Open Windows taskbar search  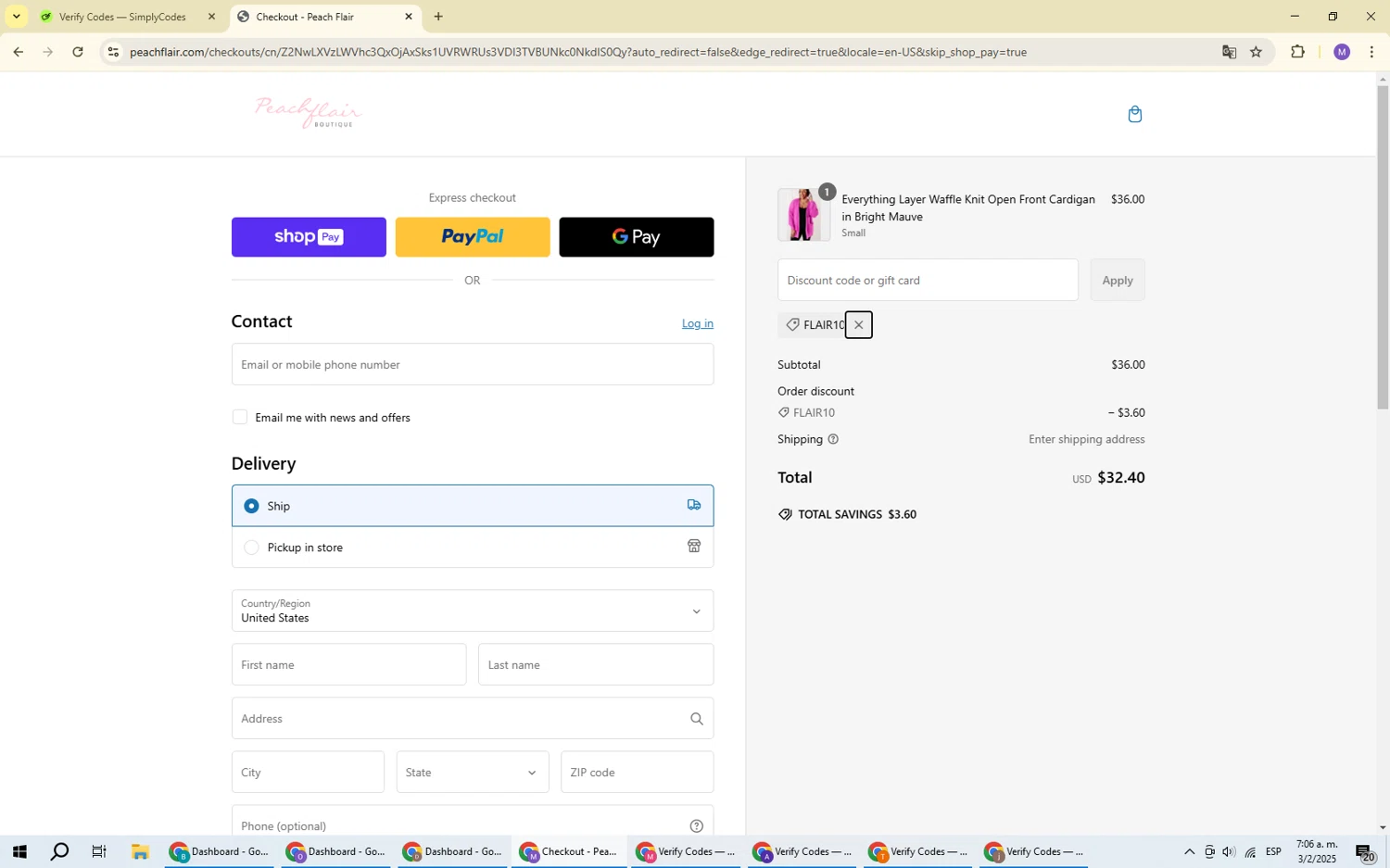point(59,852)
